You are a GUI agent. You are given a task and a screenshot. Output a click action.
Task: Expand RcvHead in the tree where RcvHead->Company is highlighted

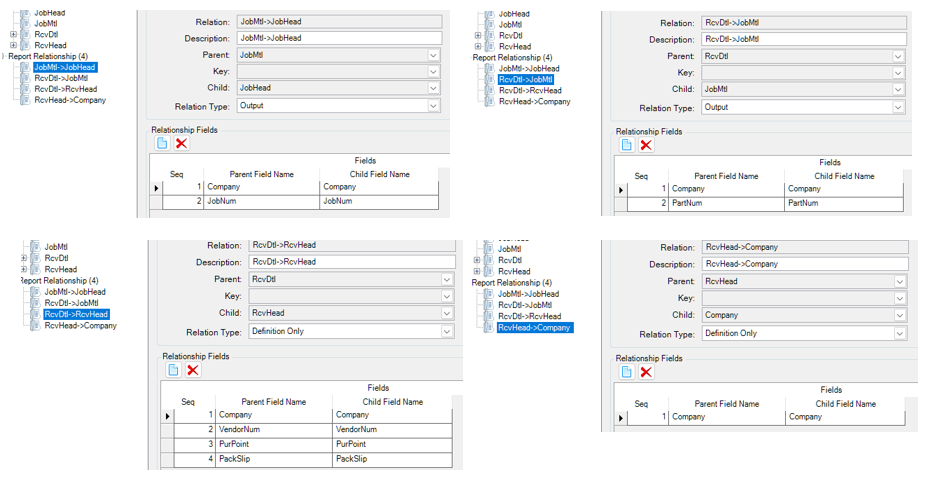(x=477, y=272)
